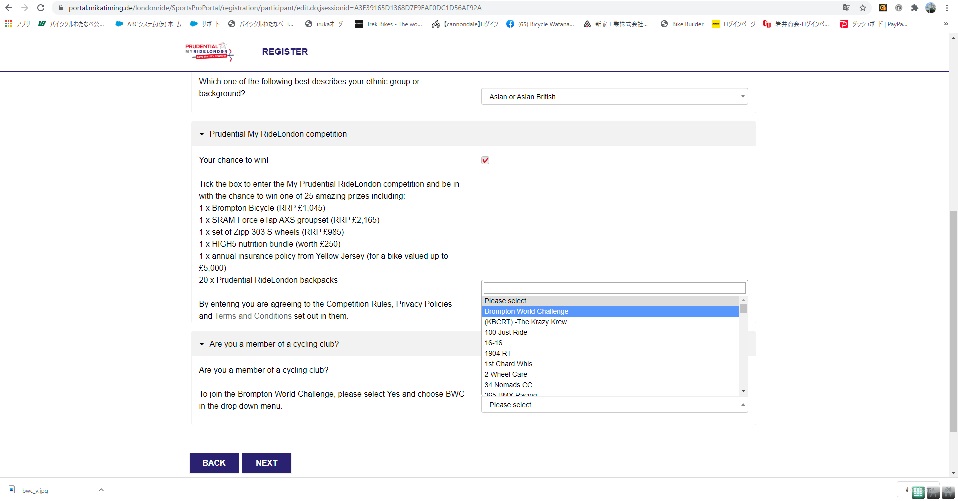Click the URL in the address bar

coord(275,8)
